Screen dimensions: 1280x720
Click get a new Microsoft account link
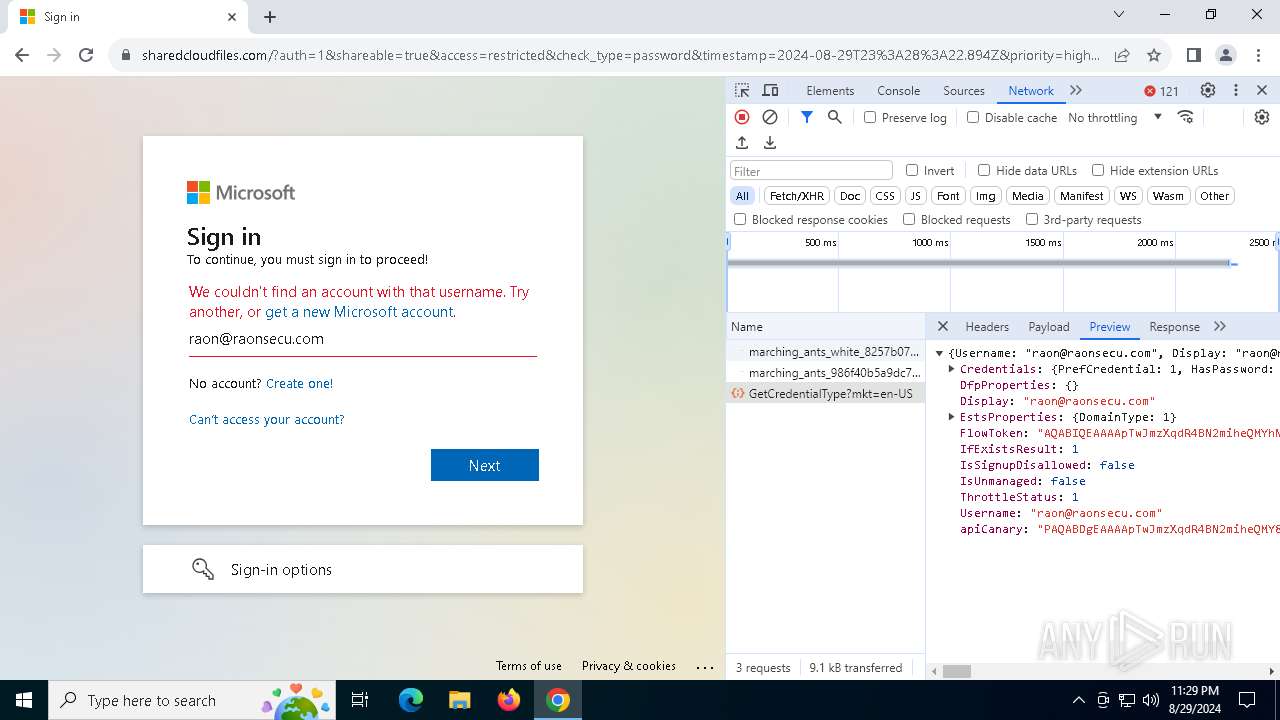(360, 312)
